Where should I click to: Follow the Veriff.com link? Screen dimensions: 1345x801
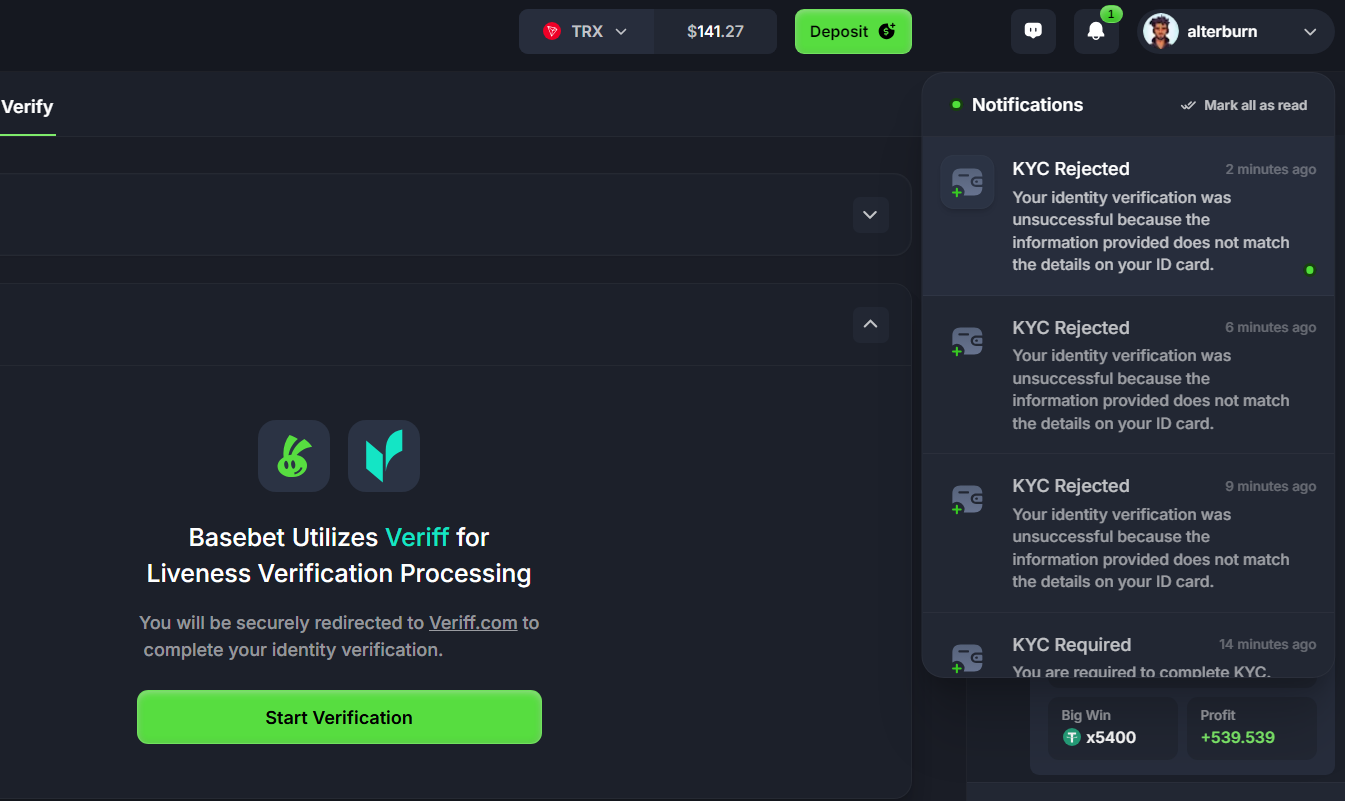pos(473,623)
